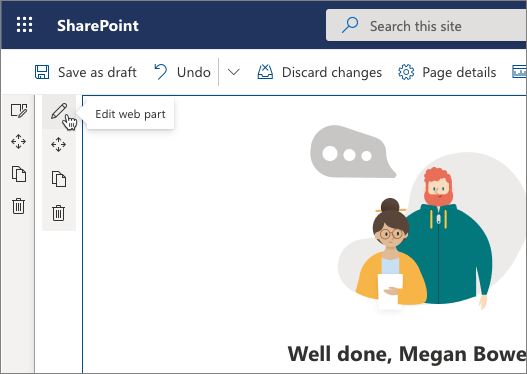Screen dimensions: 527x374
Task: Open the SharePoint app launcher grid
Action: point(25,25)
